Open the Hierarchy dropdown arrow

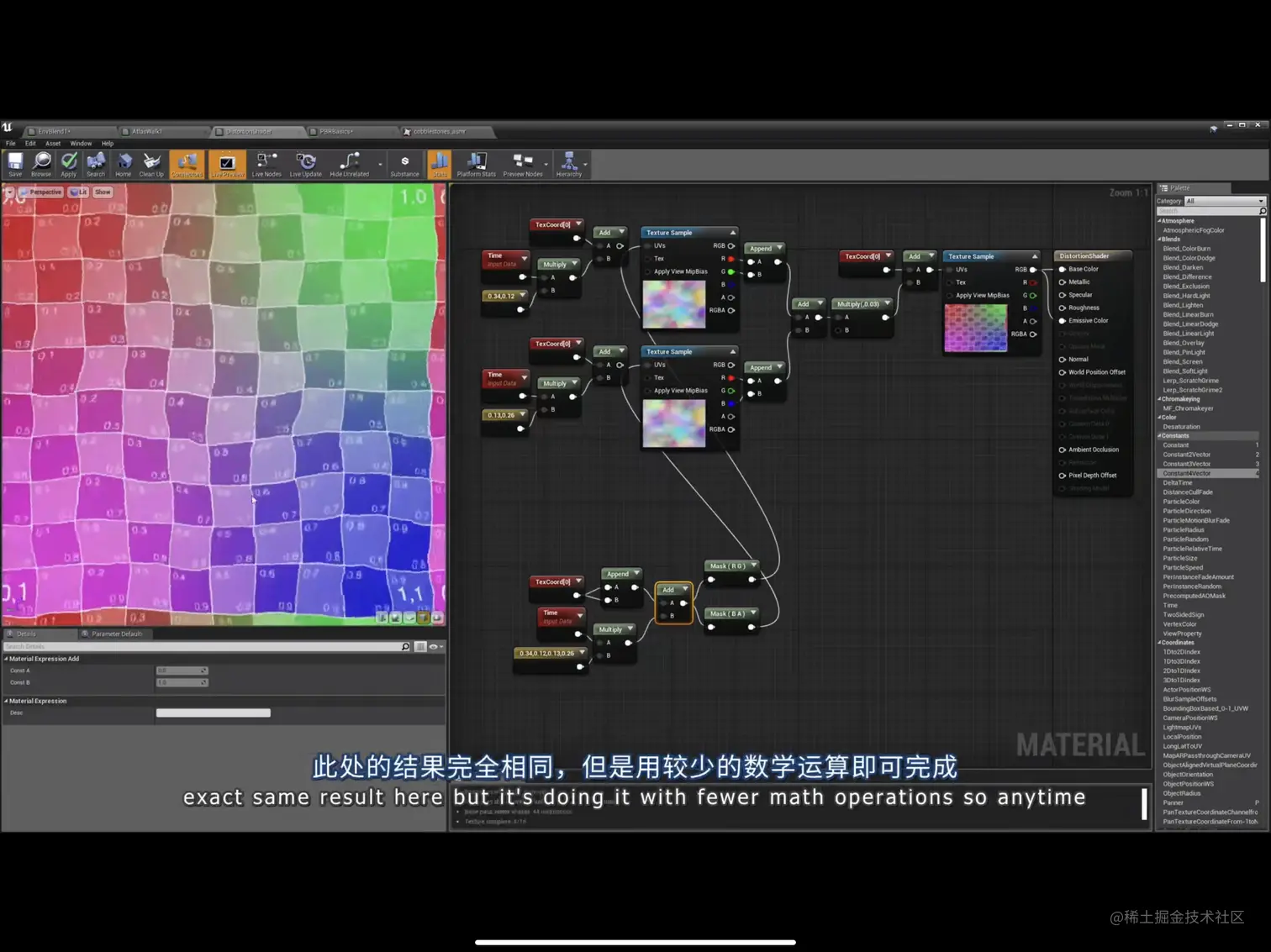pos(586,165)
